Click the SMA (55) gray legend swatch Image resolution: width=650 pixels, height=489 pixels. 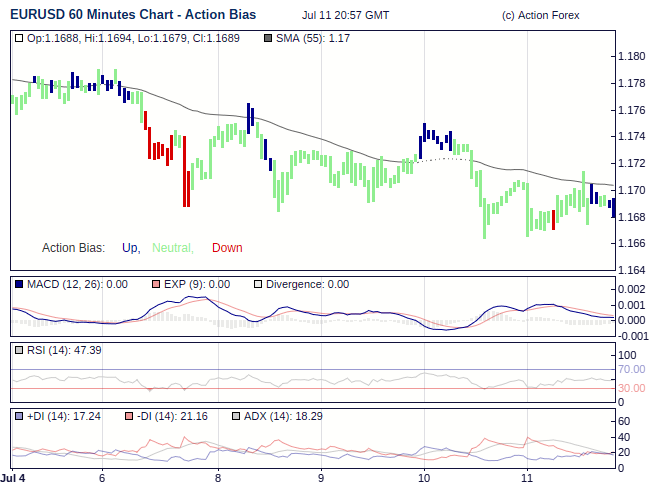point(267,38)
